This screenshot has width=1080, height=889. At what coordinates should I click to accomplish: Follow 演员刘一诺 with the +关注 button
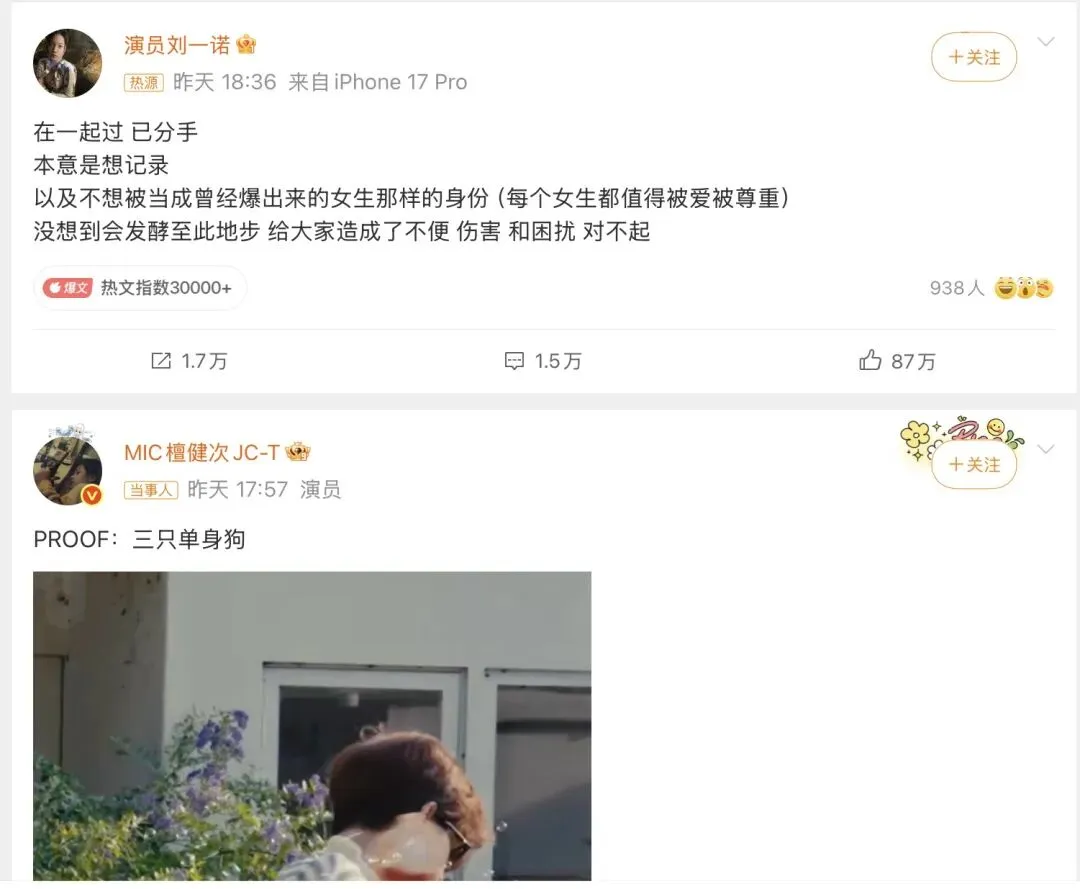(974, 57)
